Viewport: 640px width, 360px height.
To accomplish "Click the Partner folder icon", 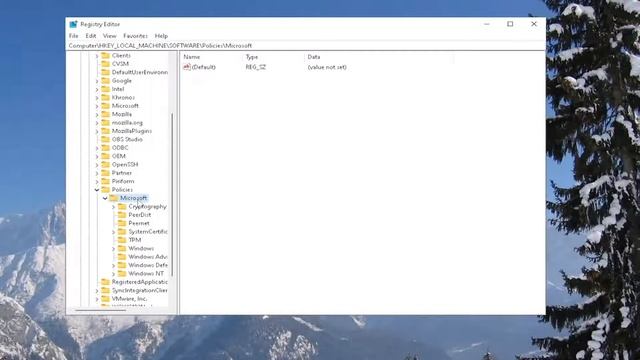I will tap(106, 173).
